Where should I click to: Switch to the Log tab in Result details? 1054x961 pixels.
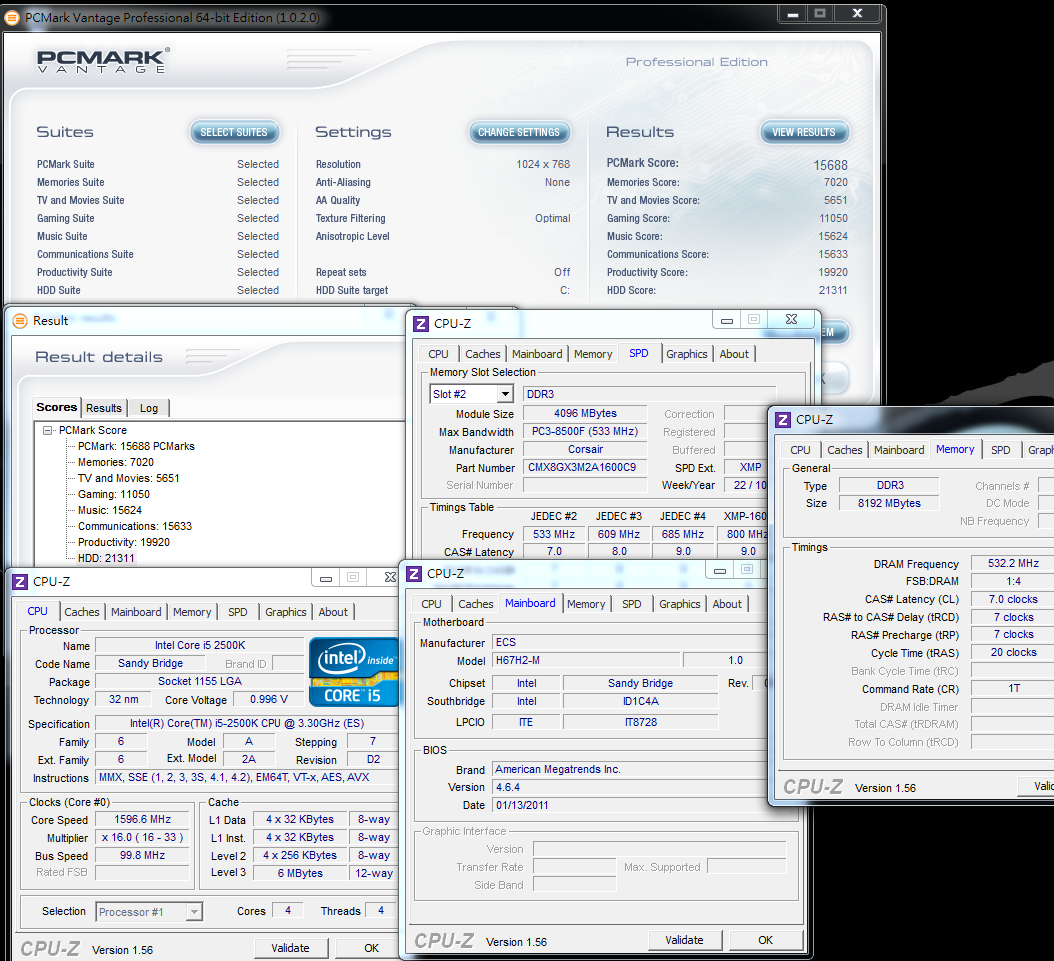click(148, 408)
